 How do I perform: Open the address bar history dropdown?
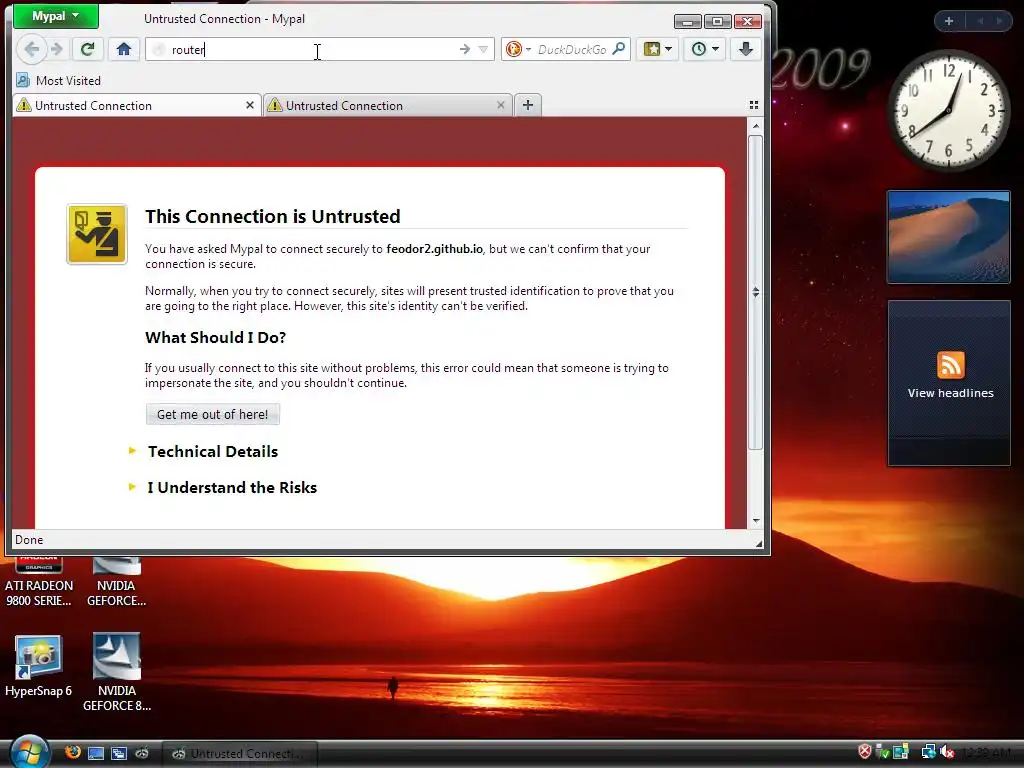coord(483,50)
